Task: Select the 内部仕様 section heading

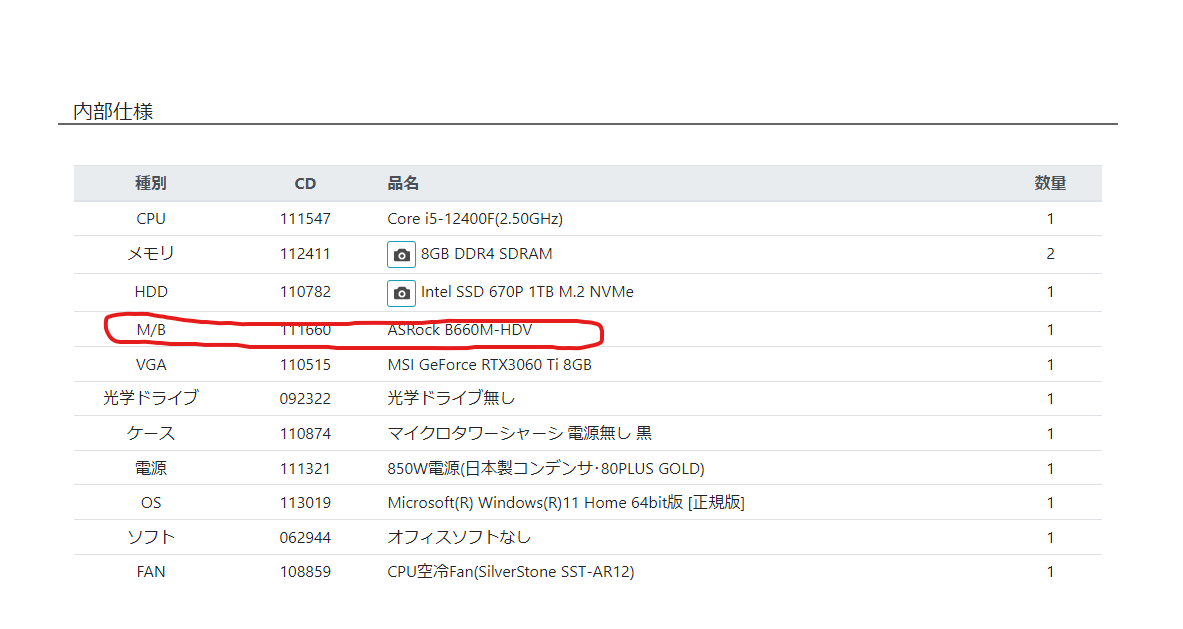Action: pos(113,112)
